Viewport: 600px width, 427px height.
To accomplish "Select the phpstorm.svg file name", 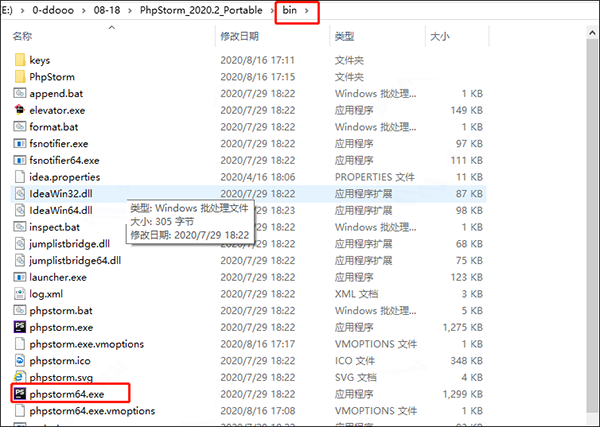I will (x=61, y=378).
